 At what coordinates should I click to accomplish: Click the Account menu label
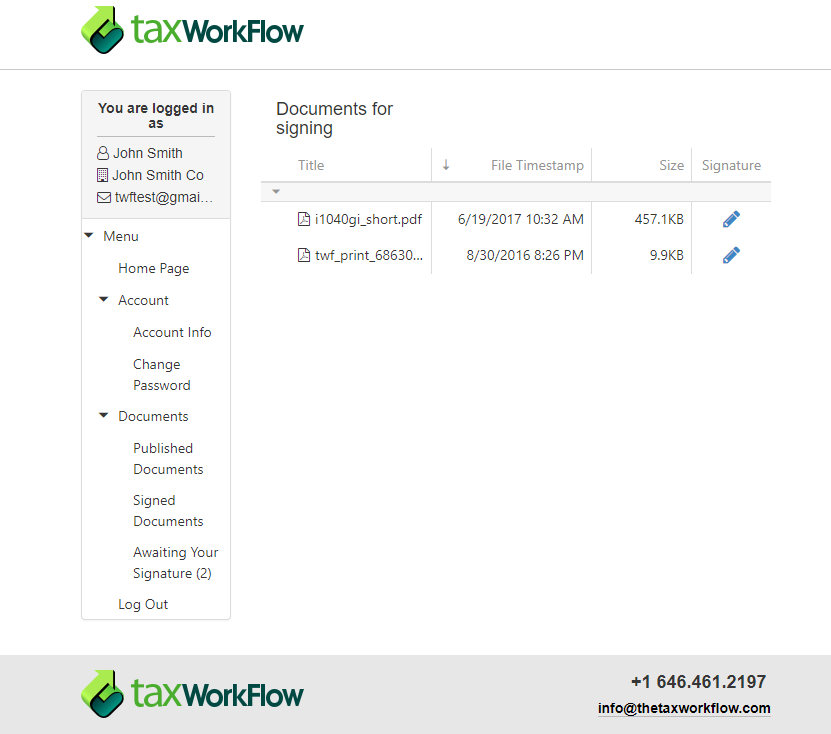coord(143,300)
